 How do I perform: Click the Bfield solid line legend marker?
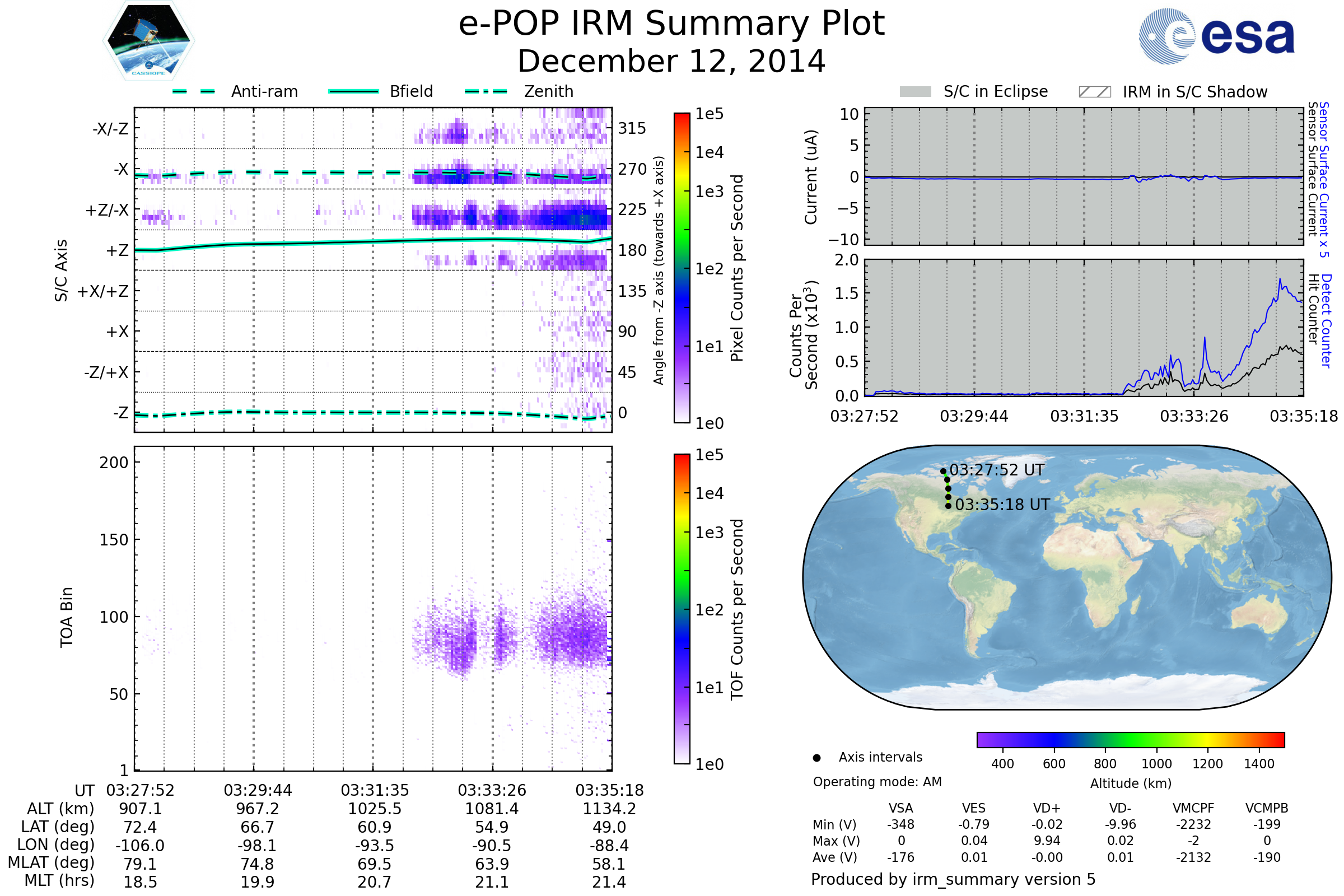click(353, 91)
